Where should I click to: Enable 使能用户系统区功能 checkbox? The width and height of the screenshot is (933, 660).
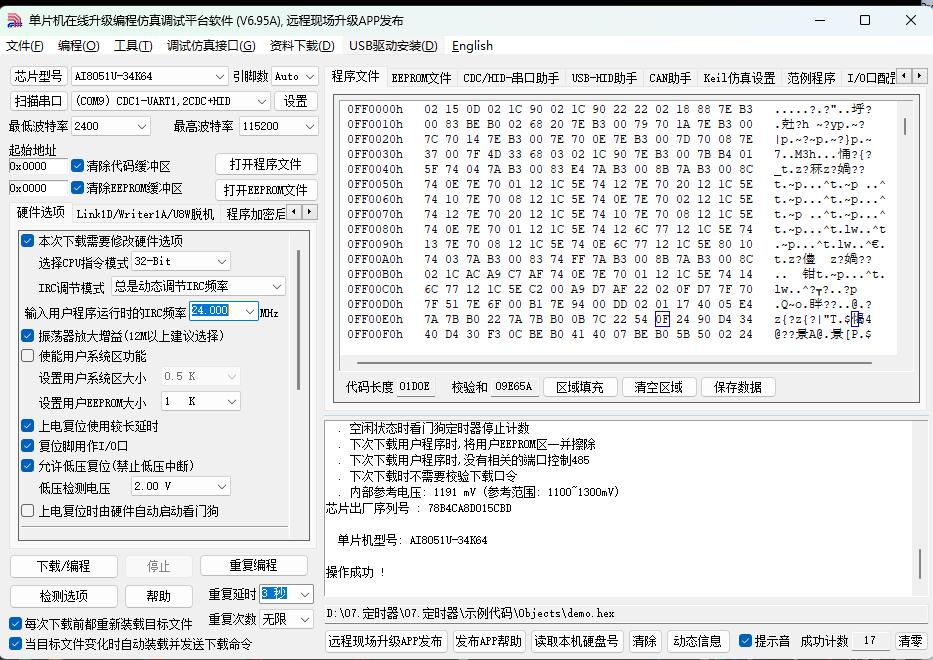[27, 356]
